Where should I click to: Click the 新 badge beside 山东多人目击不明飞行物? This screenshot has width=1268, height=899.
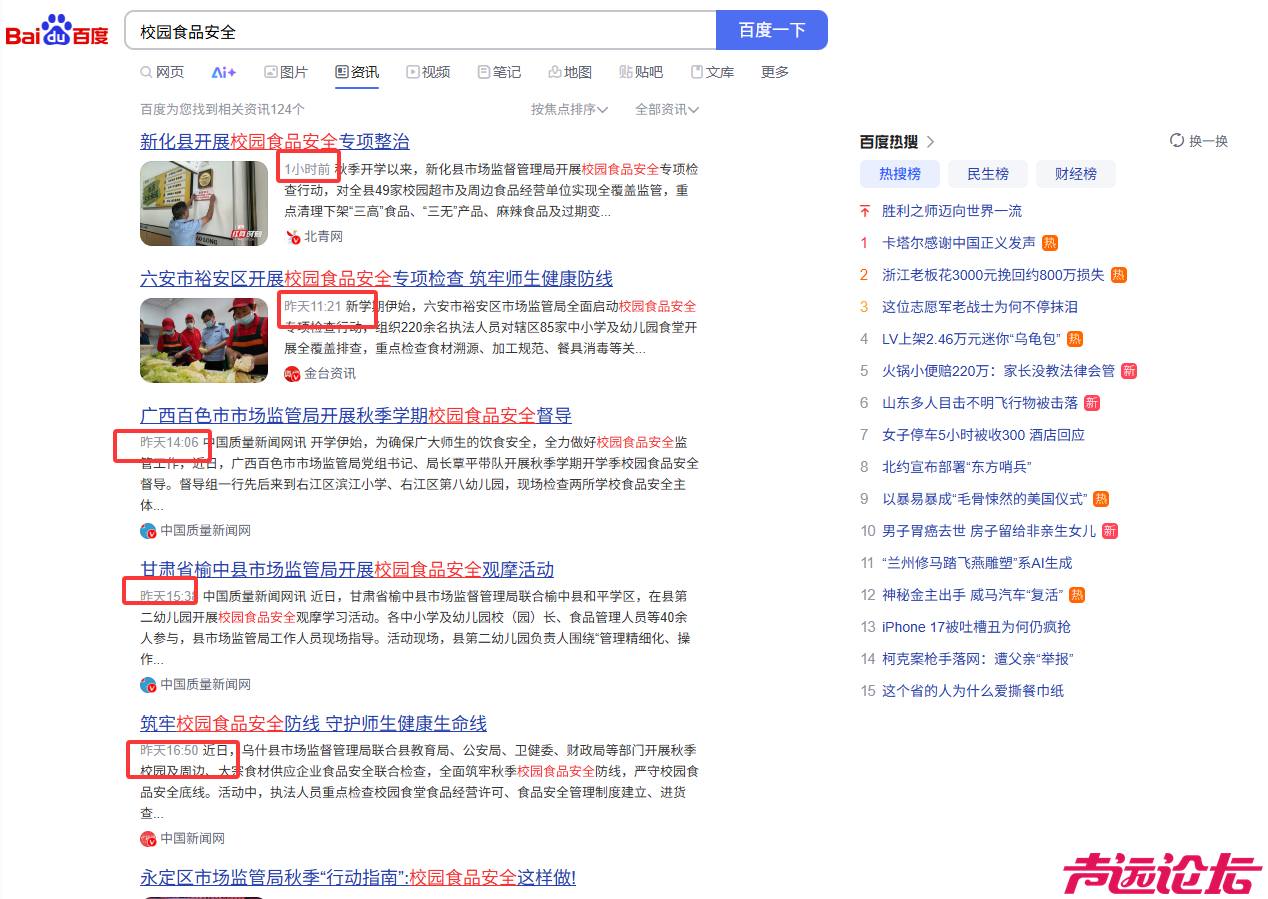pos(1092,403)
